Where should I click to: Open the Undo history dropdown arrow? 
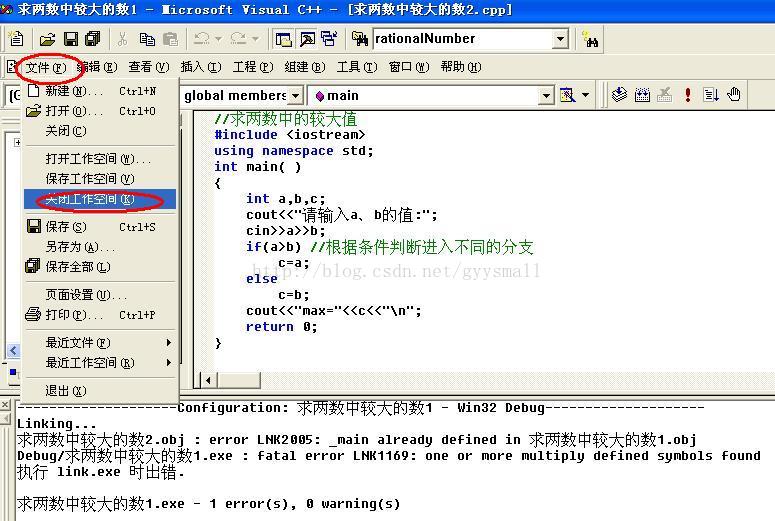218,39
